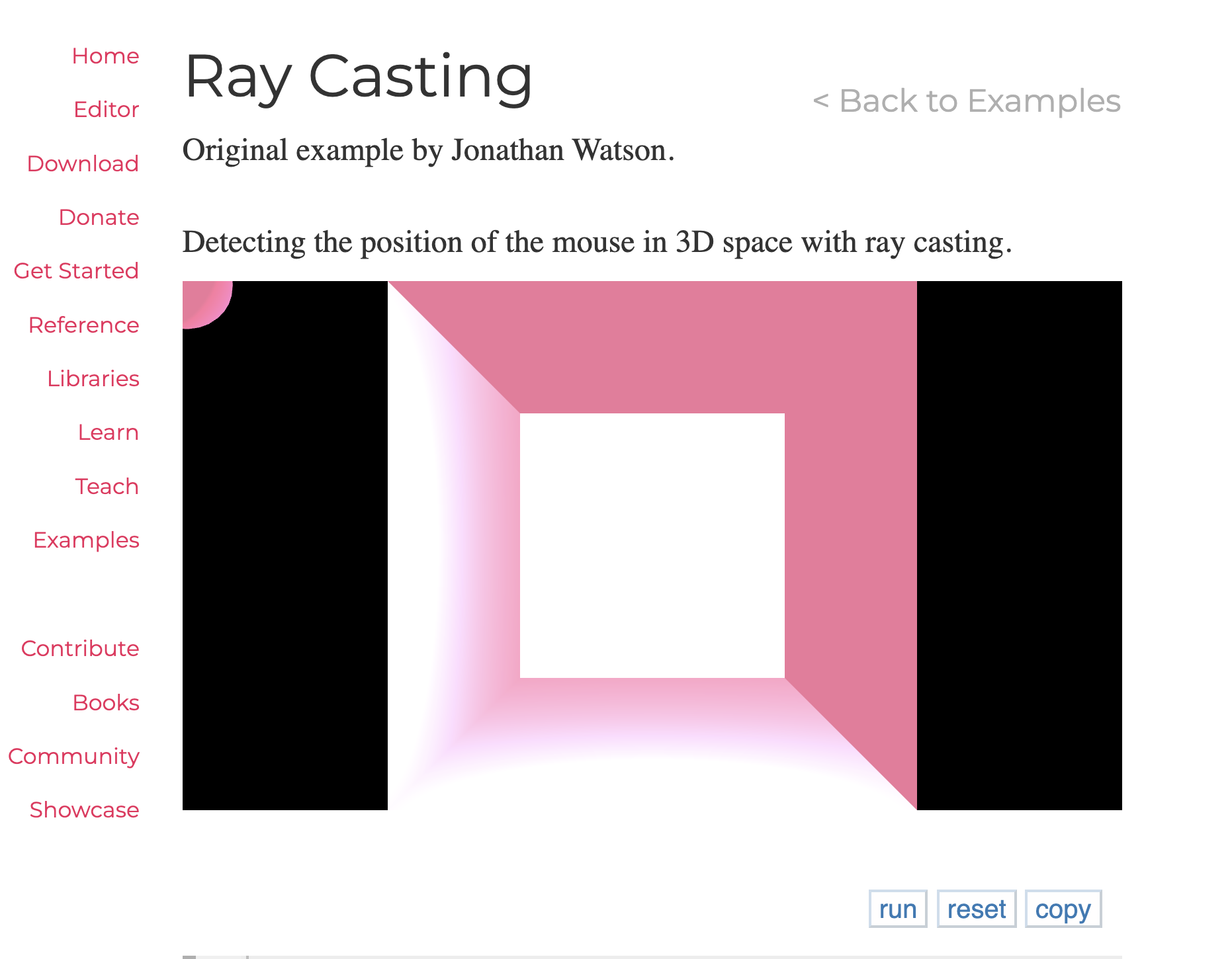Click the Copy button to copy code

tap(1063, 909)
